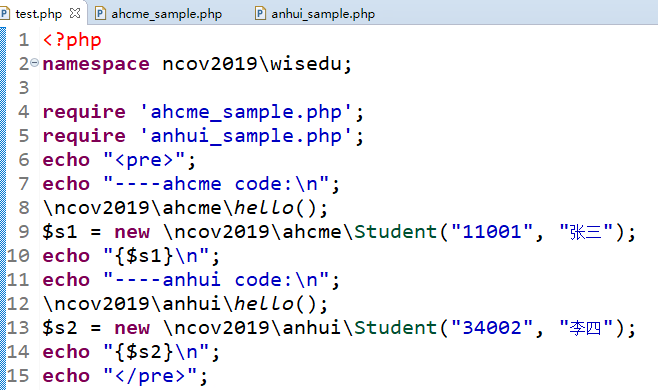This screenshot has height=390, width=658.
Task: Click the PHP file icon on ahcme_sample.php tab
Action: point(100,14)
